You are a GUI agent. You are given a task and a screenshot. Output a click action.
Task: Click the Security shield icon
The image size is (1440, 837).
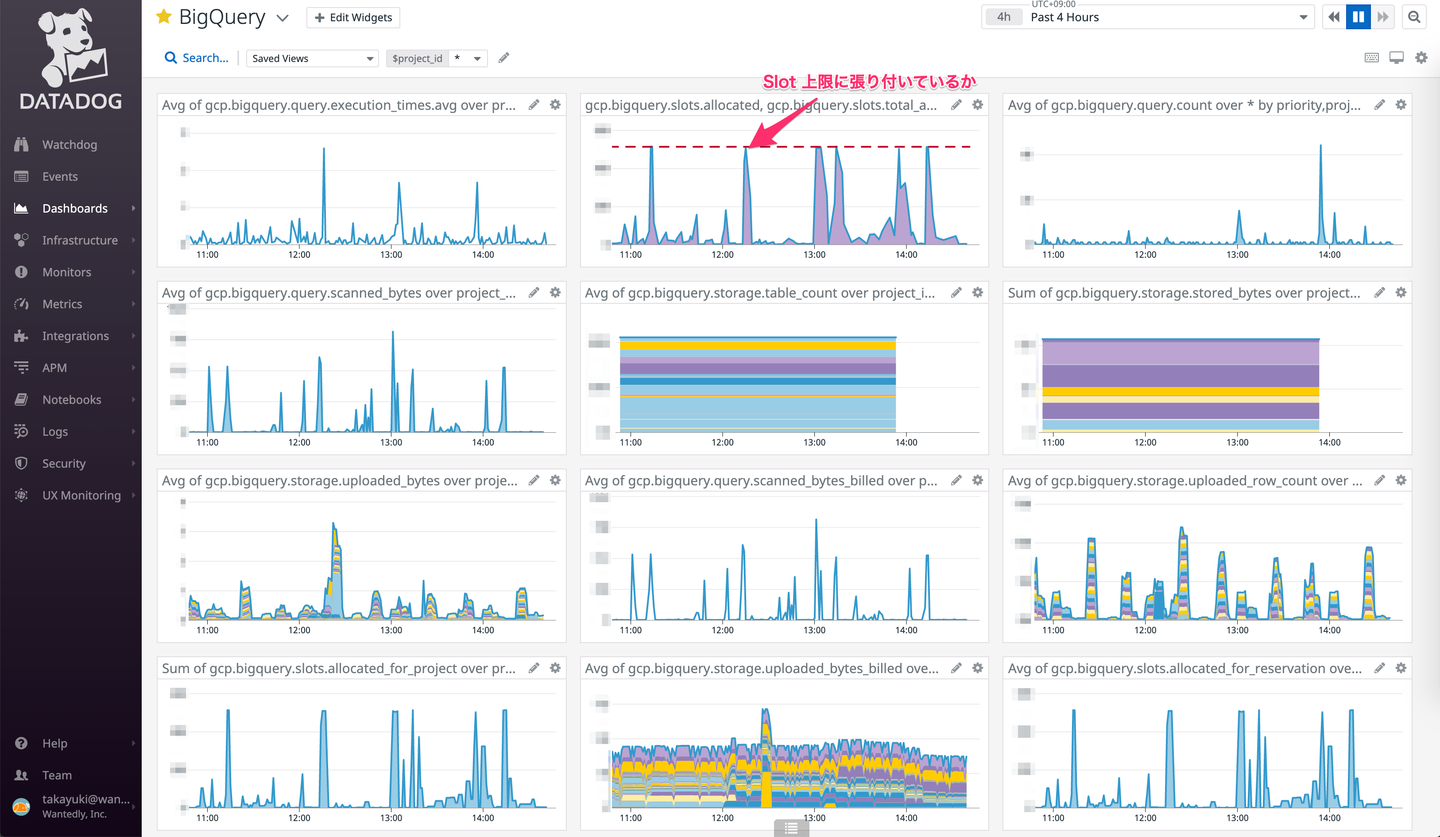21,464
